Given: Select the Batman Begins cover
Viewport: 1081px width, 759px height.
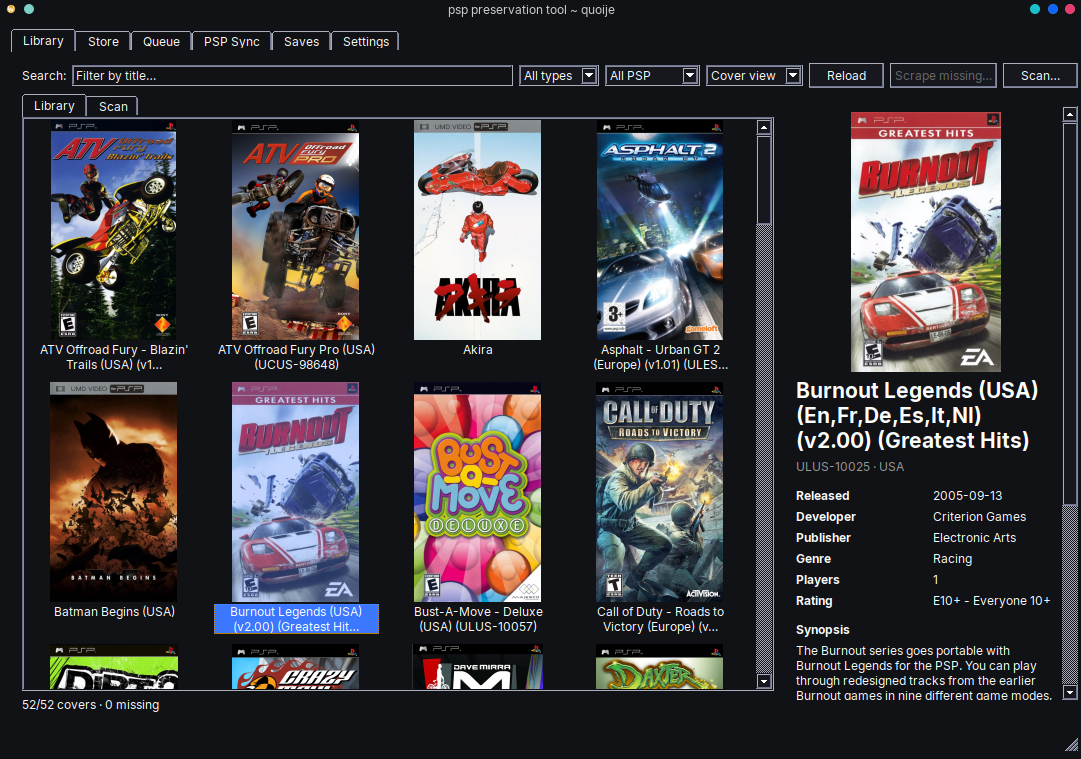Looking at the screenshot, I should point(114,492).
